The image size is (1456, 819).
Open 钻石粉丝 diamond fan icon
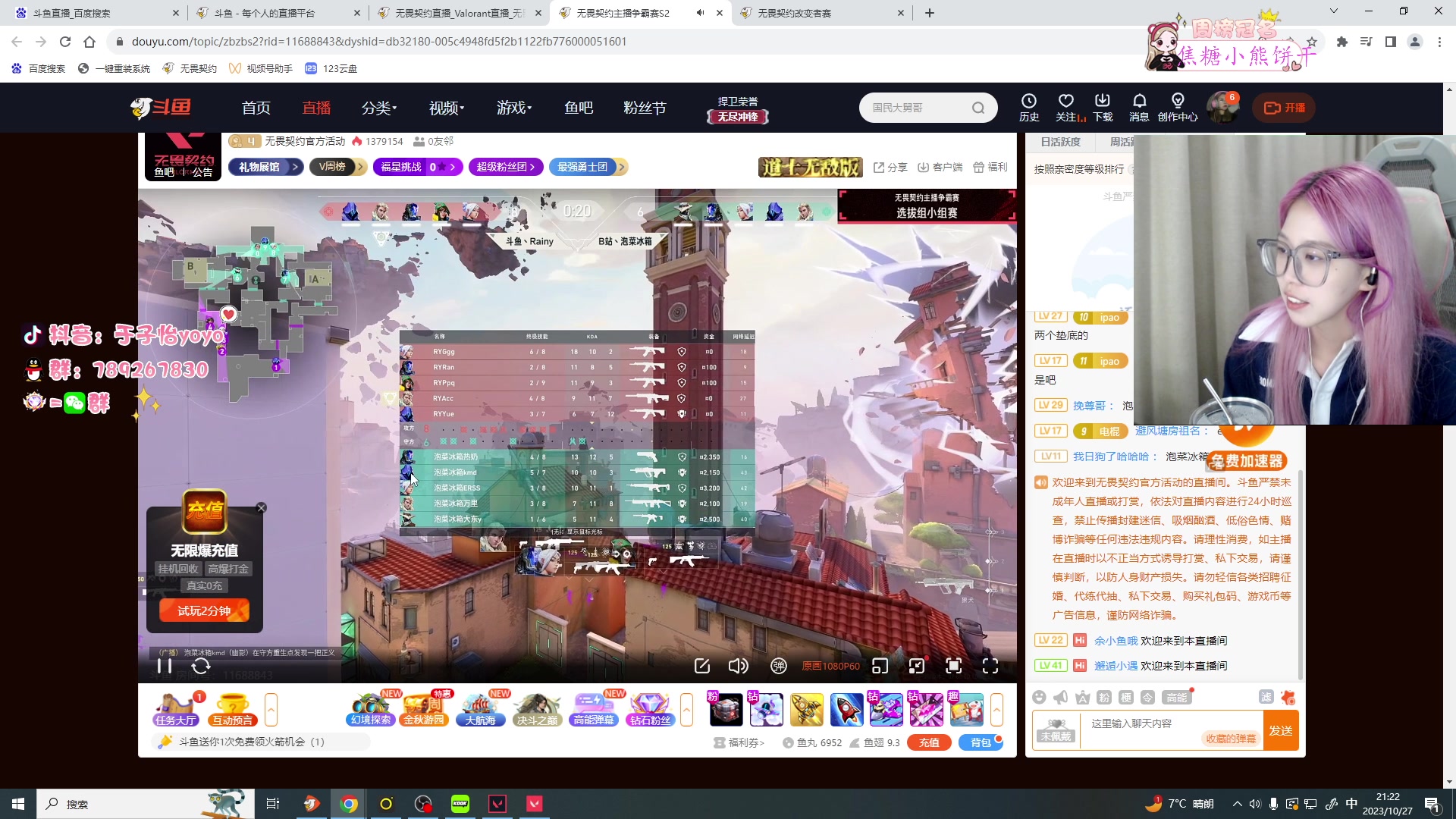(650, 709)
